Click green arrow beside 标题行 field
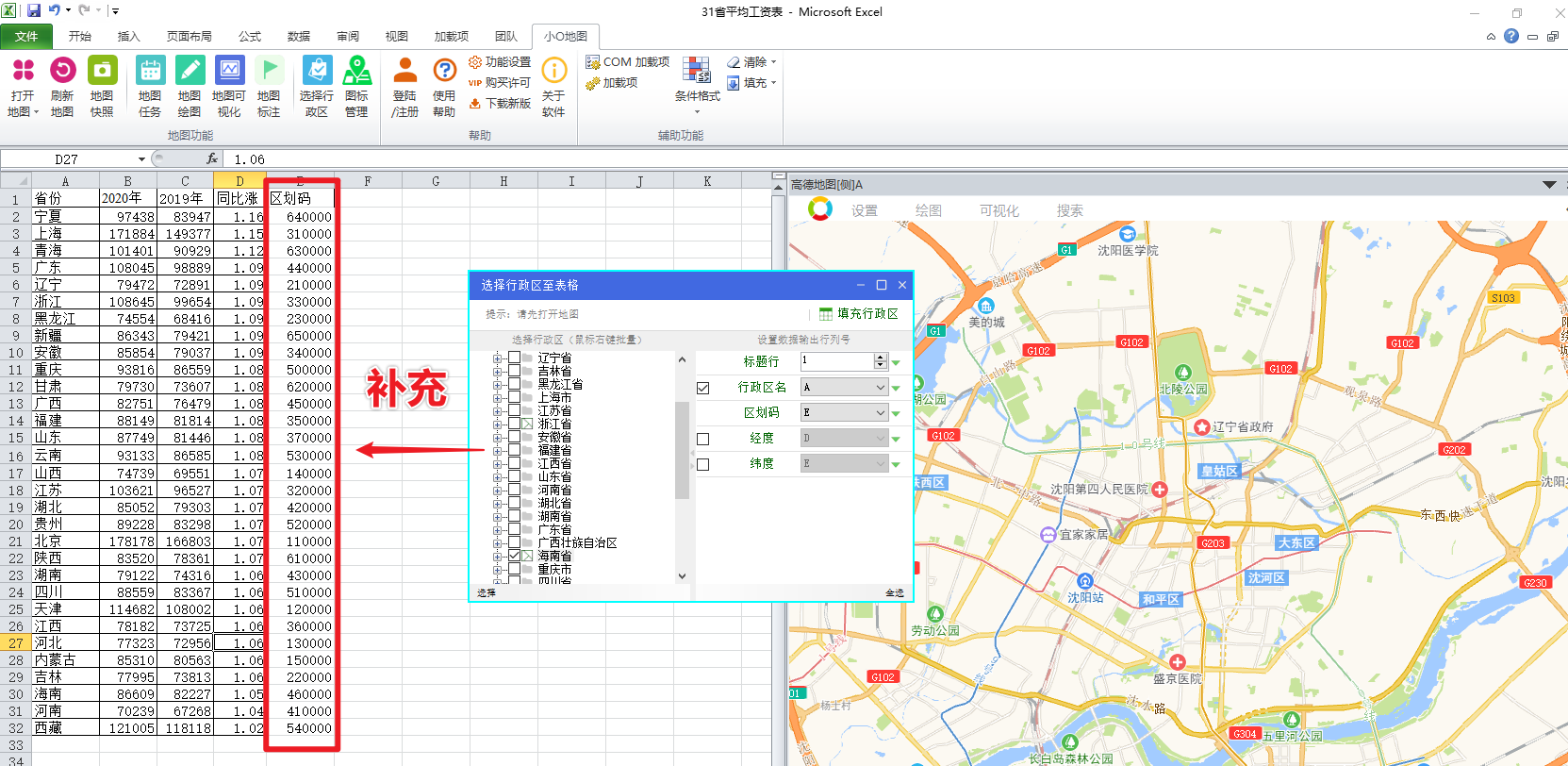This screenshot has height=766, width=1568. [896, 362]
